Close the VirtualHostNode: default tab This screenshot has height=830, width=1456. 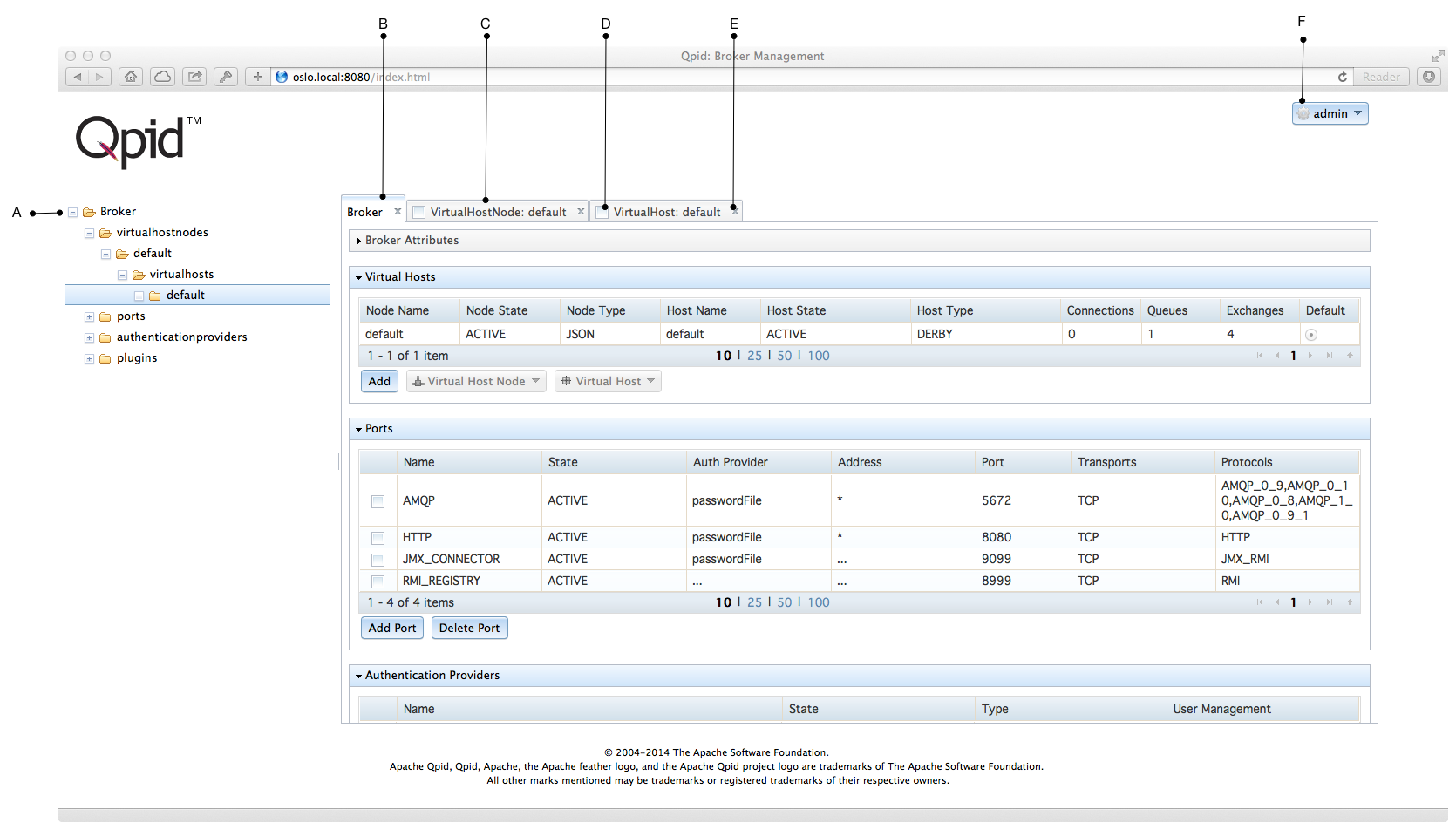tap(581, 211)
